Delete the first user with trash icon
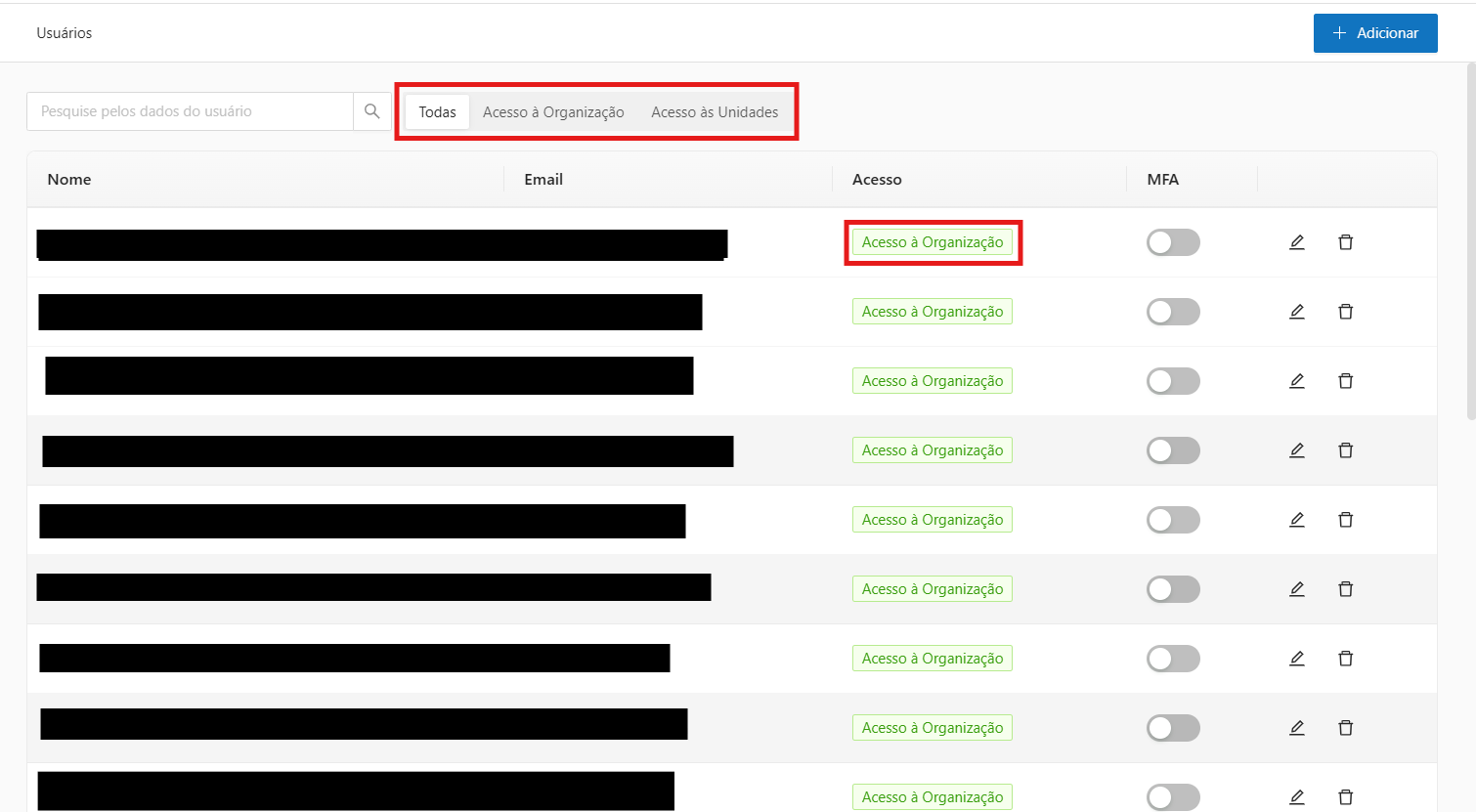Screen dimensions: 1476x812 tap(1345, 242)
